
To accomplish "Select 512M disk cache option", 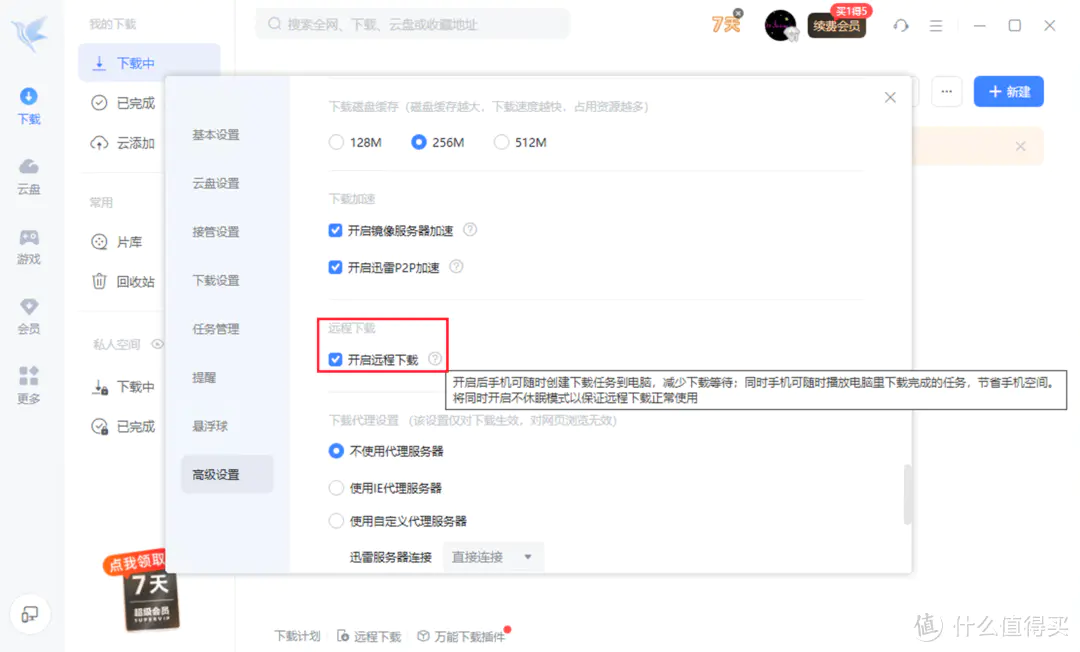I will point(521,143).
